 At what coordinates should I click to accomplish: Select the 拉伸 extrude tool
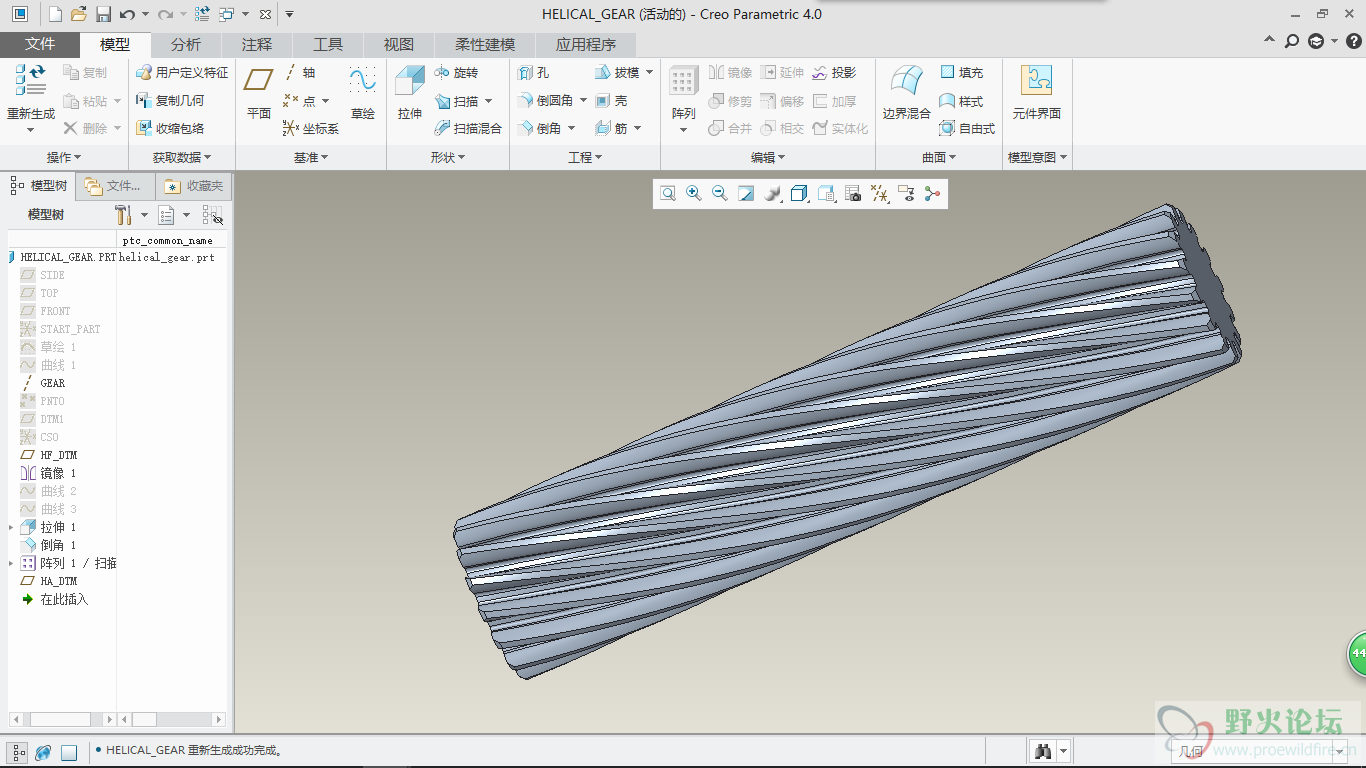point(410,92)
